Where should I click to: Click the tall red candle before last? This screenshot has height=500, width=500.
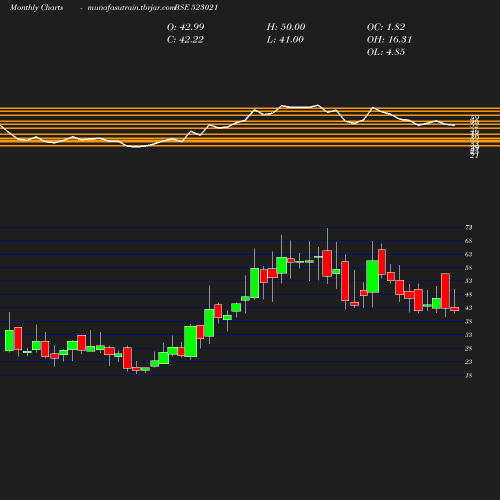[445, 291]
